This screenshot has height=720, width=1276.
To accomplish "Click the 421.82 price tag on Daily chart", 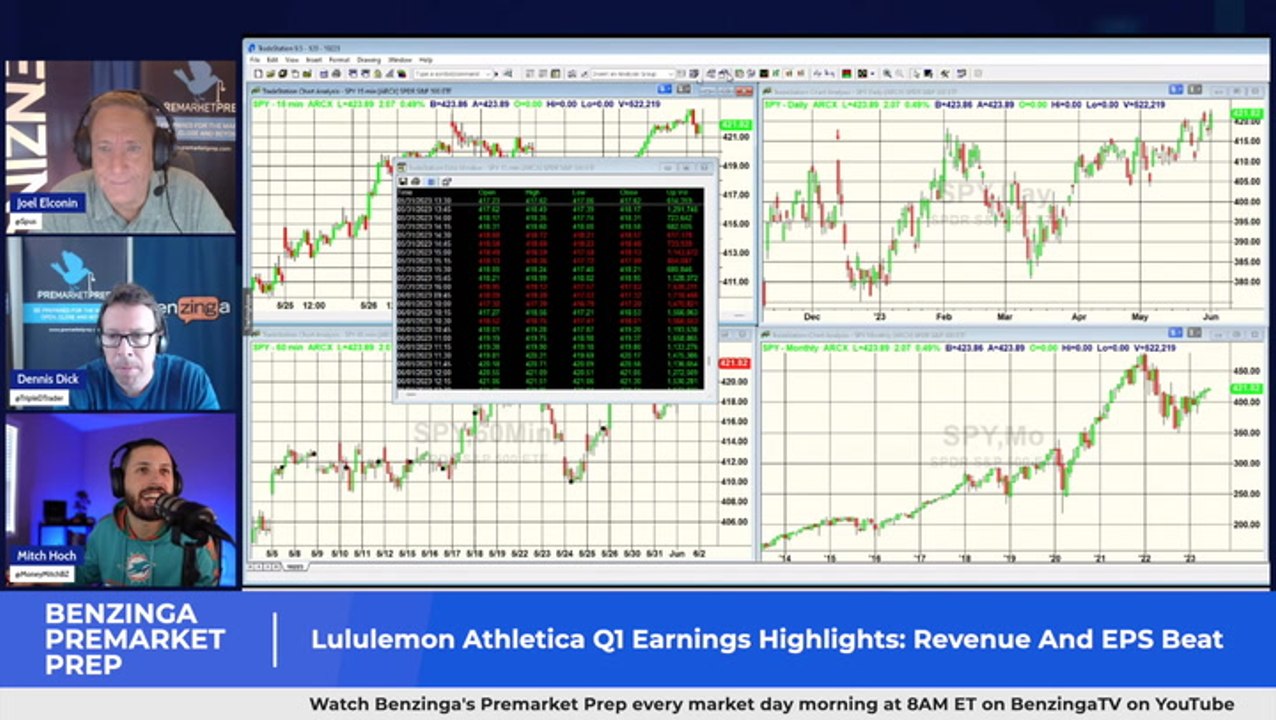I will [x=1247, y=114].
